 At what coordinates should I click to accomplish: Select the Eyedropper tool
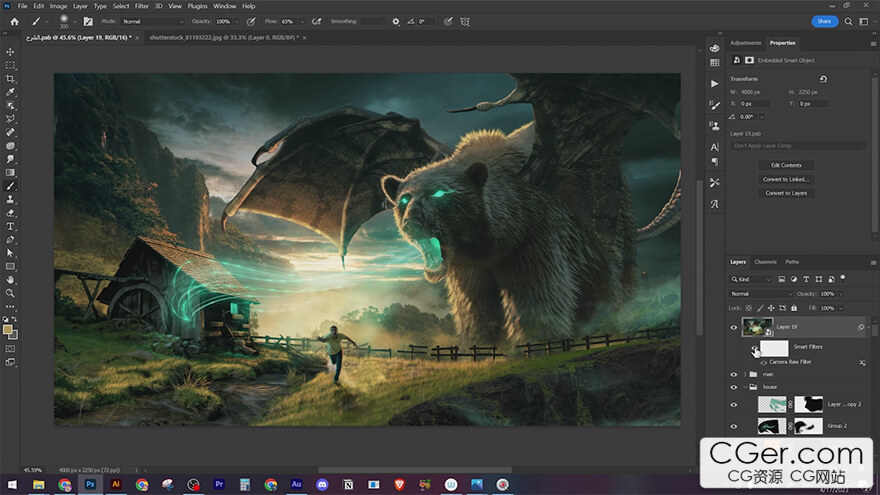coord(10,92)
